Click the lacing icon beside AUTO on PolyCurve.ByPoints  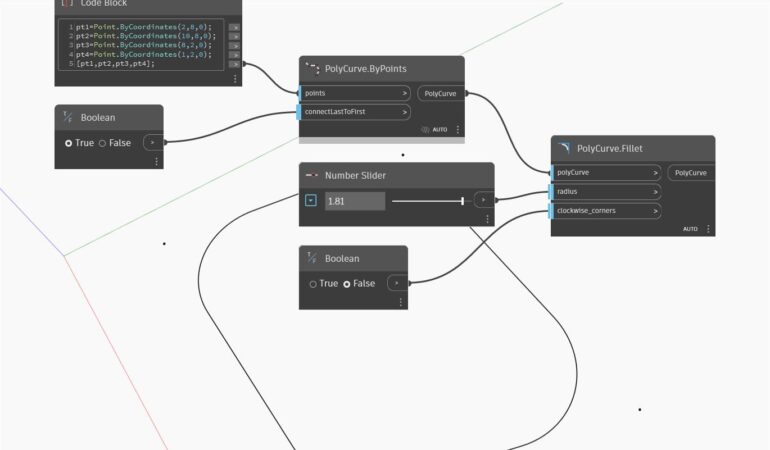[425, 130]
